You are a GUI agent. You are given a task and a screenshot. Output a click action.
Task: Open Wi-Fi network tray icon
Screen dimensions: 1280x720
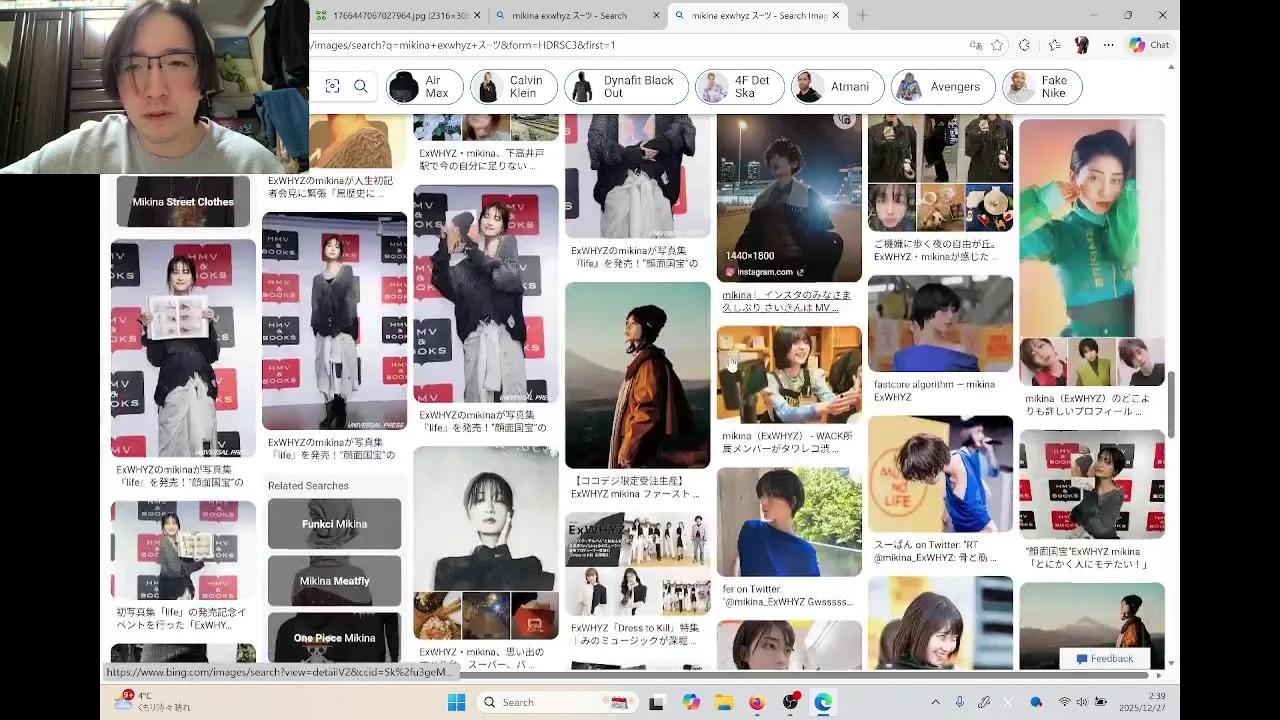coord(1064,702)
